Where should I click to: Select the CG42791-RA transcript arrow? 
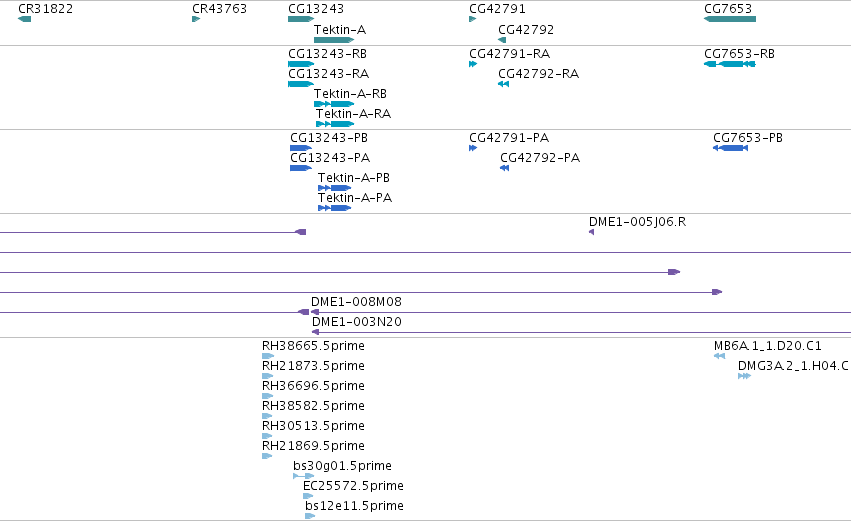(473, 64)
